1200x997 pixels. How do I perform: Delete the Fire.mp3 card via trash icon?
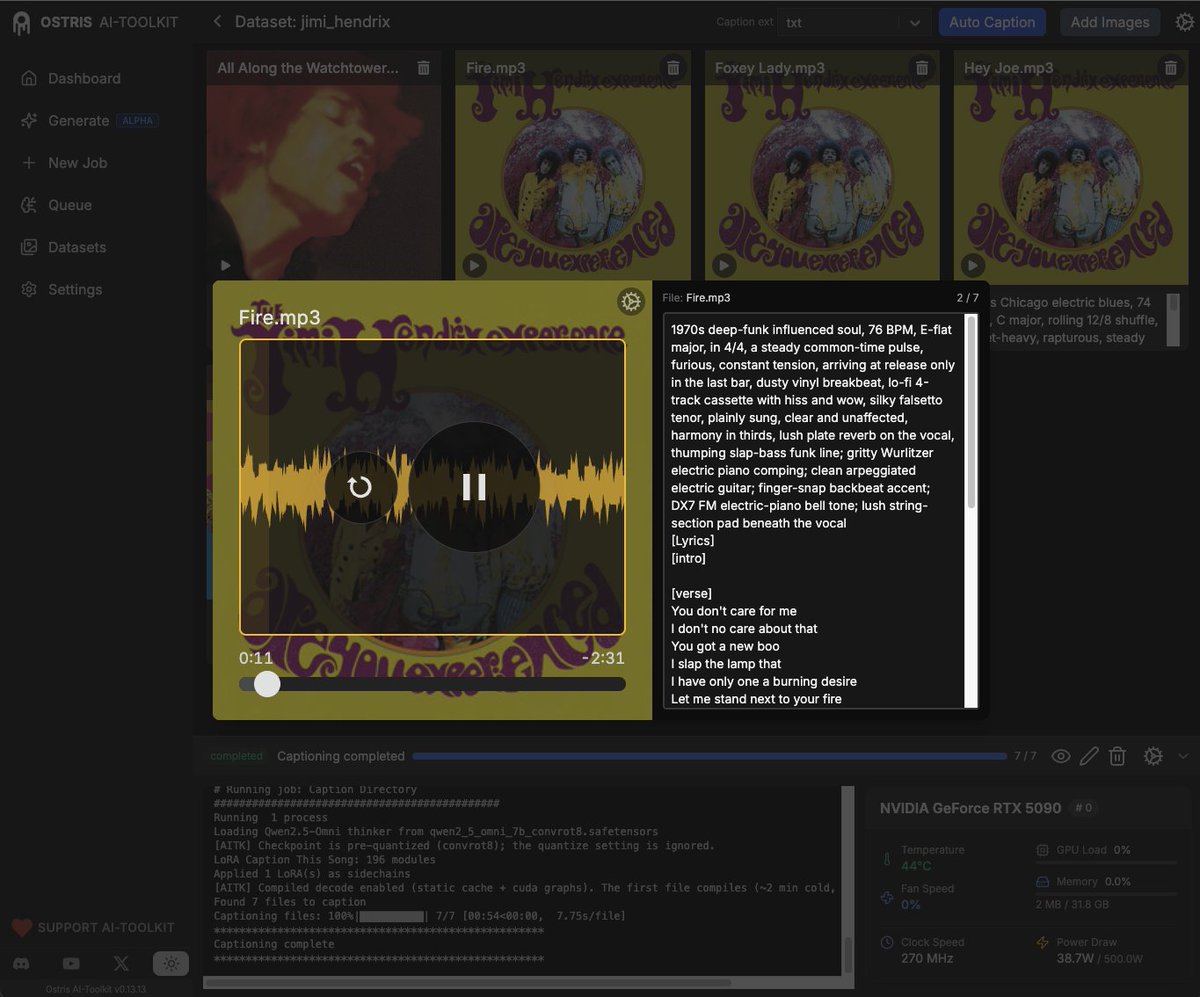pyautogui.click(x=673, y=68)
